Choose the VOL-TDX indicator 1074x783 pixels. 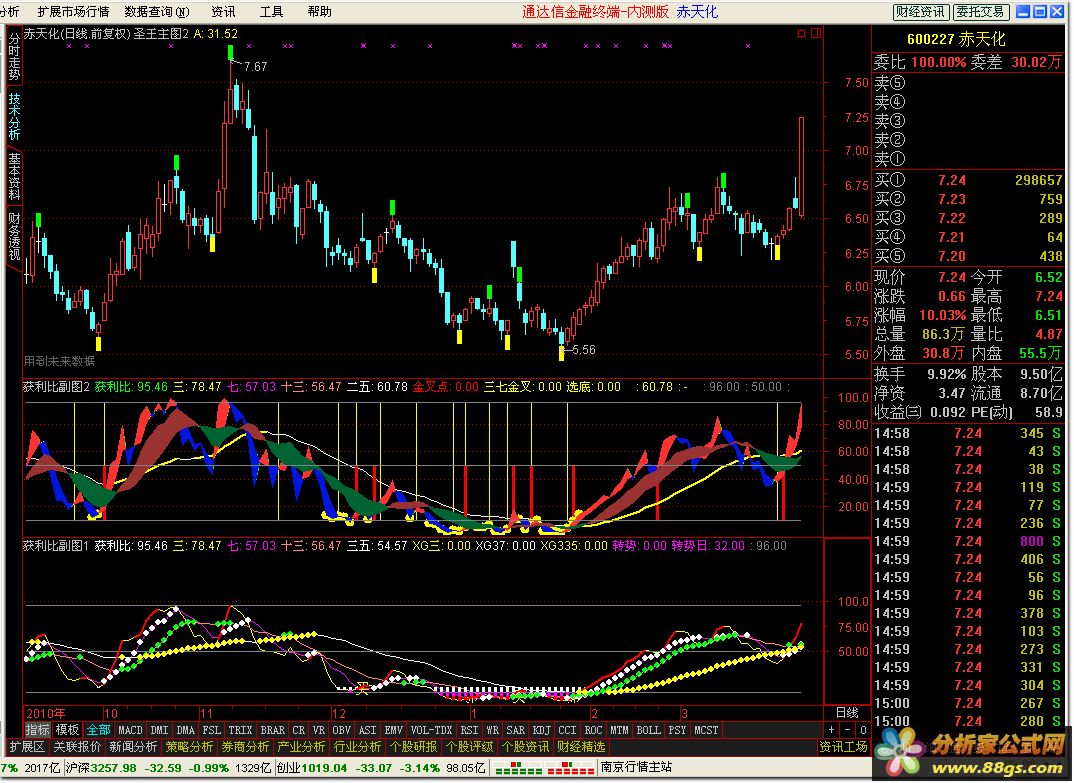click(432, 730)
